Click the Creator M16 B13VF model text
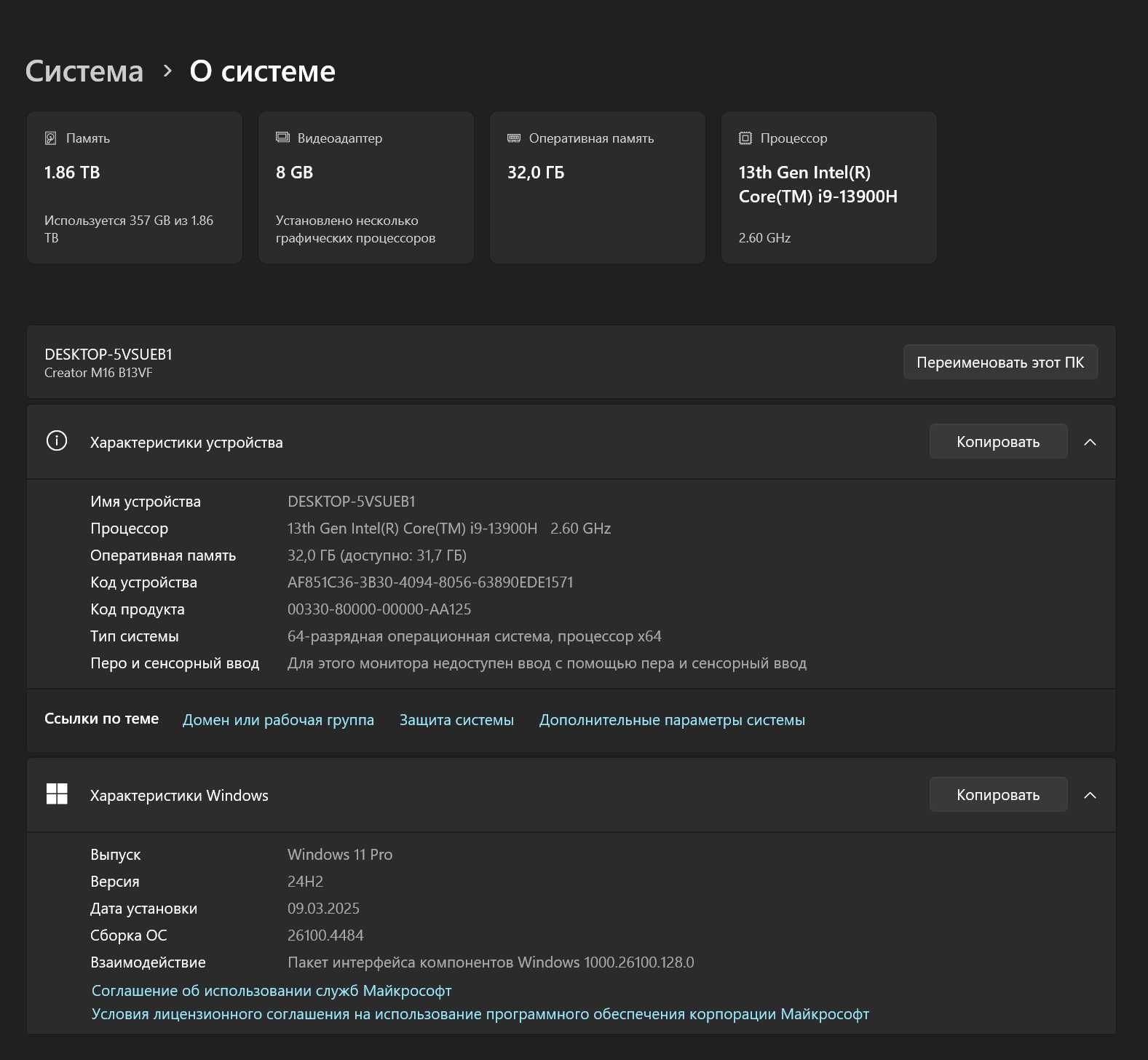 click(x=98, y=373)
